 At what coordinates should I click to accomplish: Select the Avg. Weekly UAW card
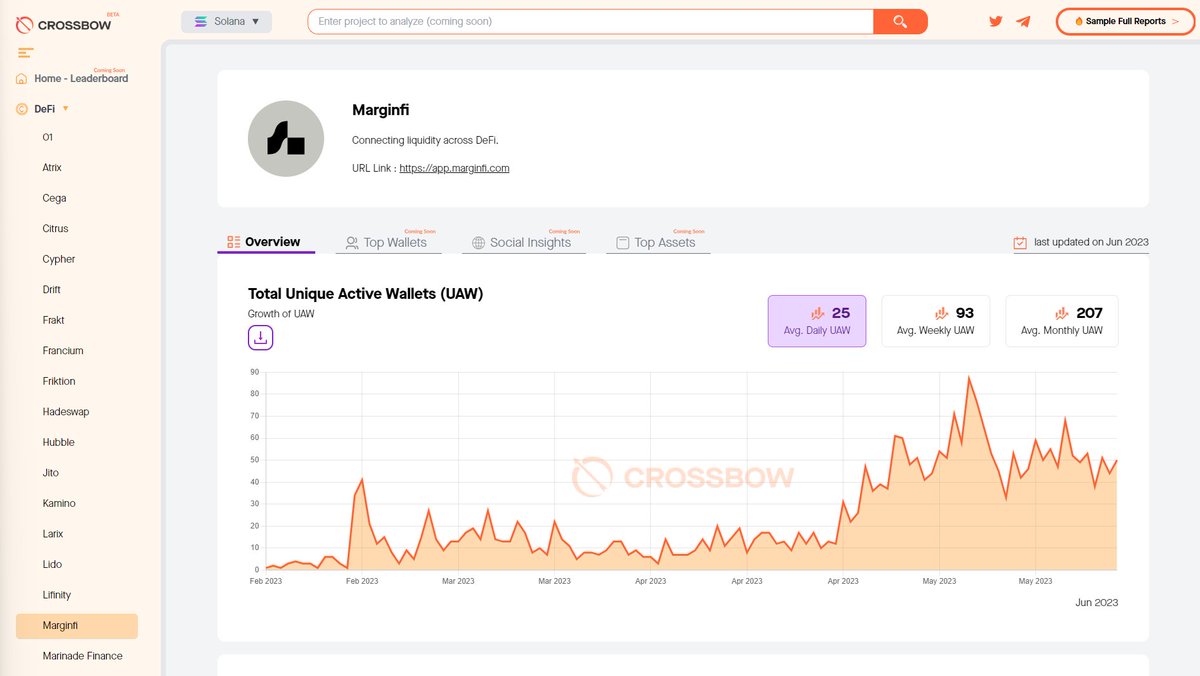click(x=935, y=321)
